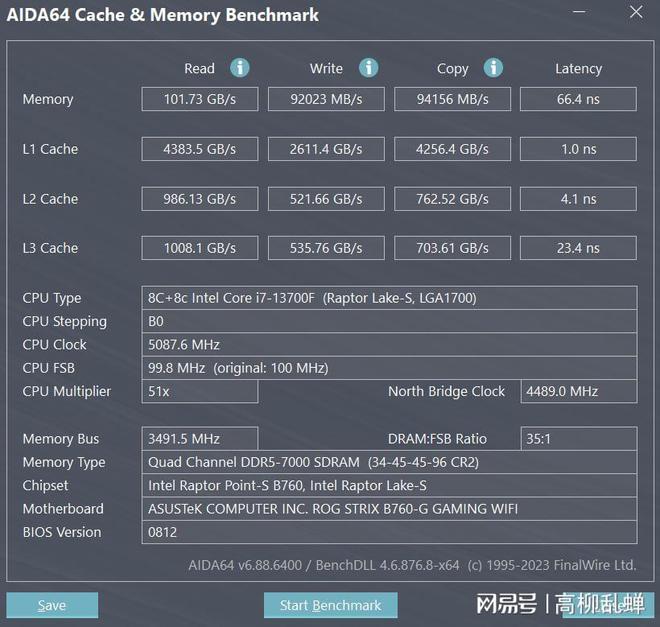Select L2 Cache latency 4.1 ns

578,199
